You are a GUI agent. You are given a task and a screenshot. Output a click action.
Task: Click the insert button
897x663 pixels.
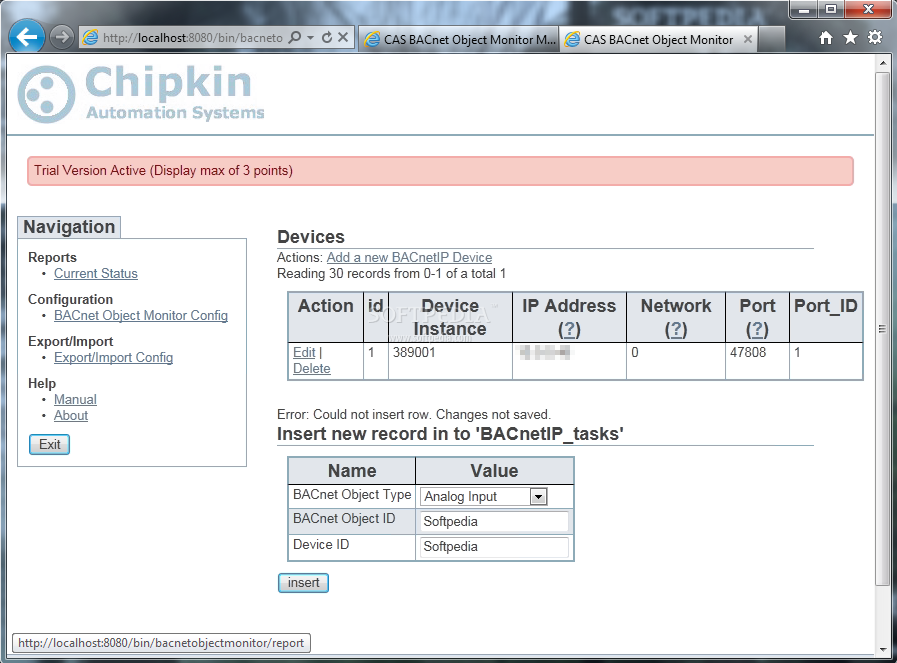click(303, 583)
